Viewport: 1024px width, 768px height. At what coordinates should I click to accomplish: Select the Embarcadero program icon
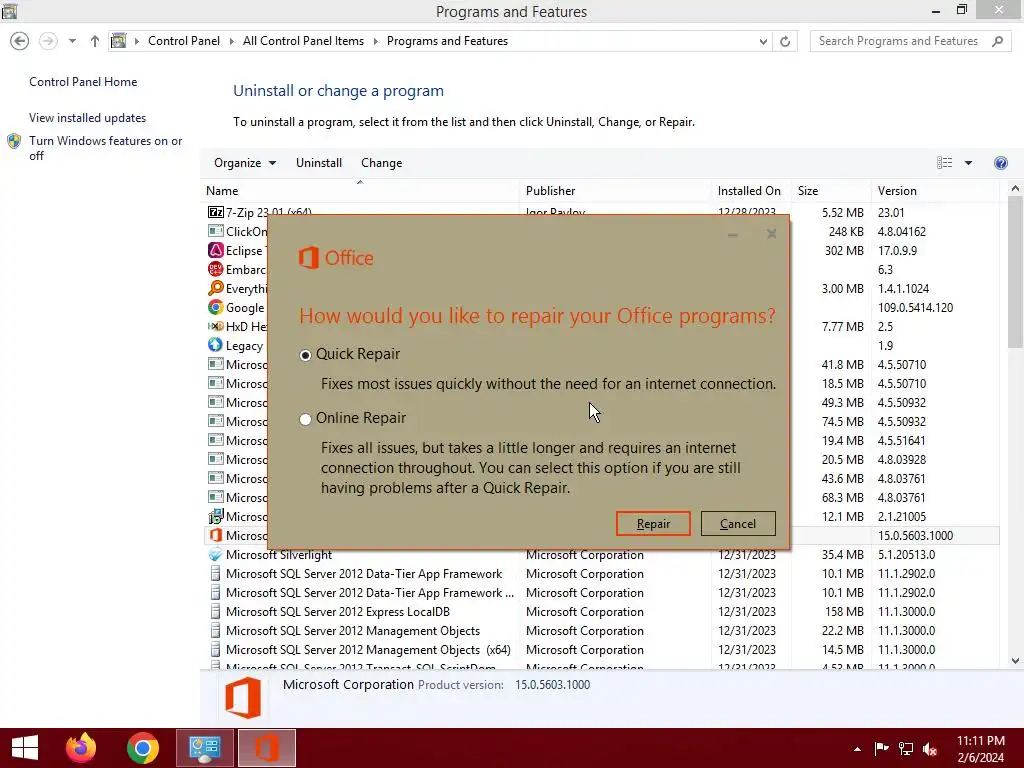tap(216, 269)
